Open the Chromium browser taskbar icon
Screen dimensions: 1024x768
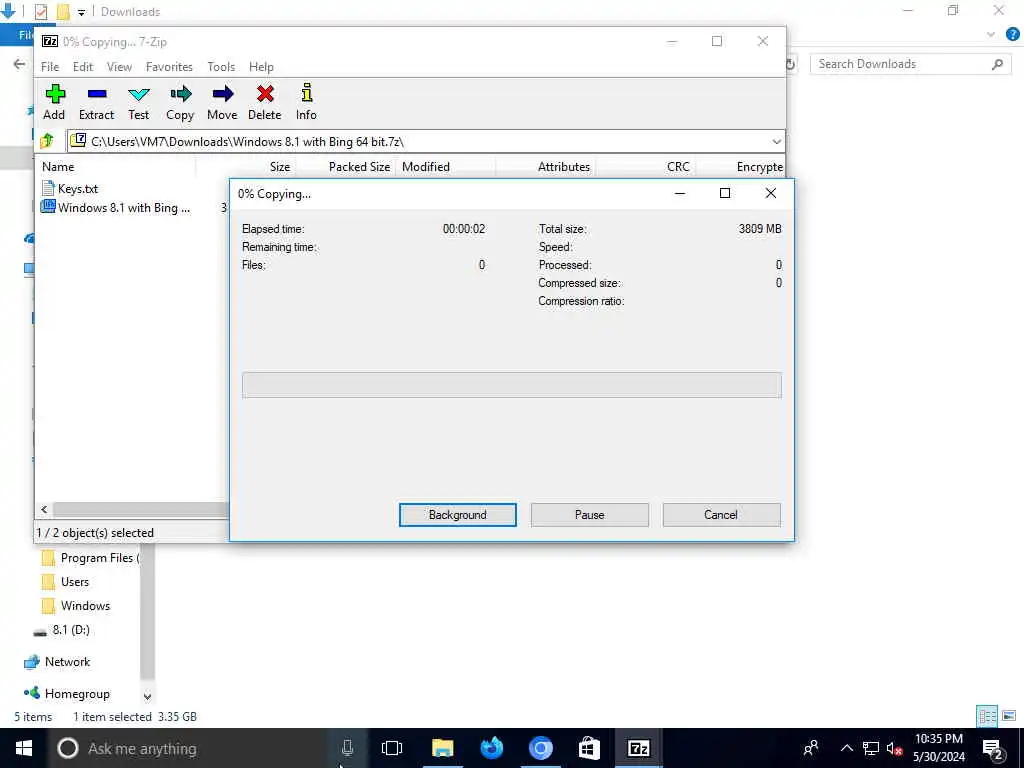pos(541,748)
